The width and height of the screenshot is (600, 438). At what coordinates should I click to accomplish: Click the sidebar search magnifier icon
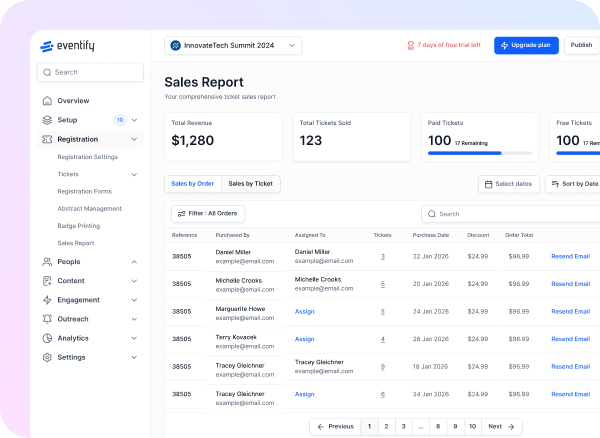tap(47, 72)
